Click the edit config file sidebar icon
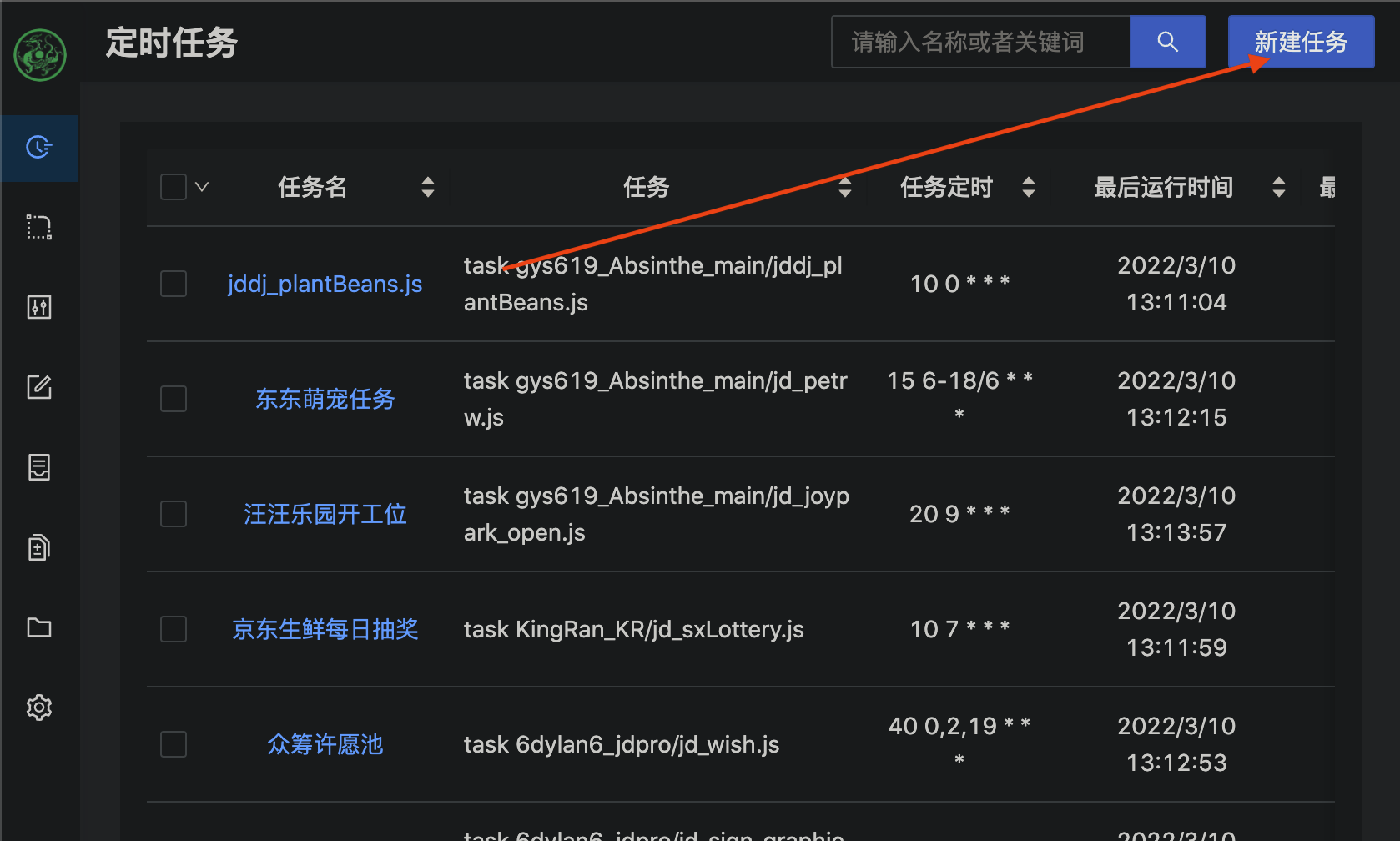 [x=38, y=386]
